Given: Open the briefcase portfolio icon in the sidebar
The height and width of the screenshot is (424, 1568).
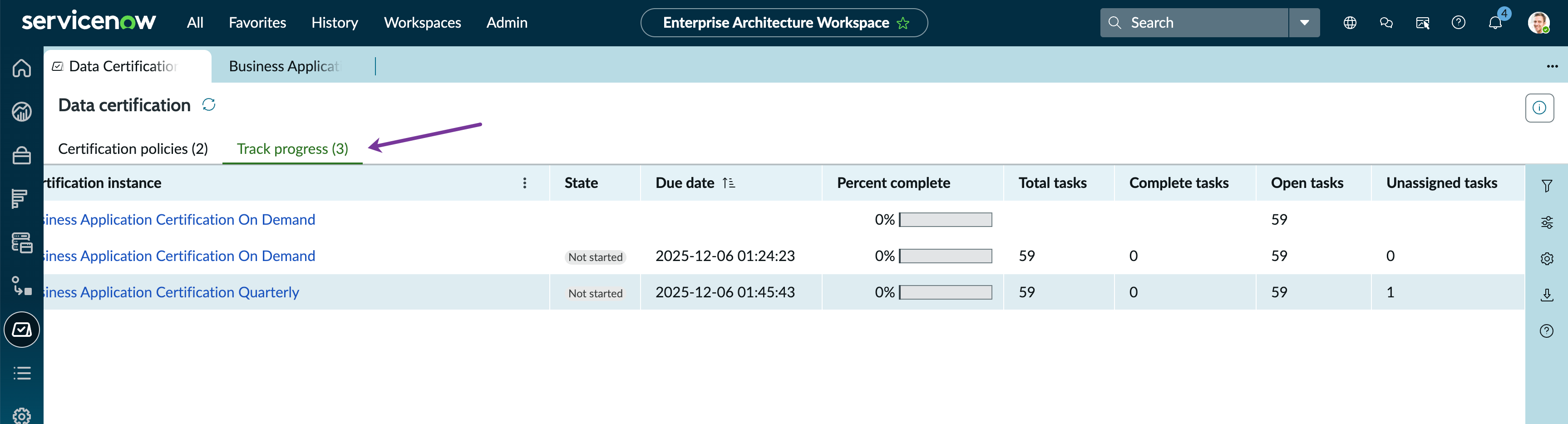Looking at the screenshot, I should coord(22,155).
